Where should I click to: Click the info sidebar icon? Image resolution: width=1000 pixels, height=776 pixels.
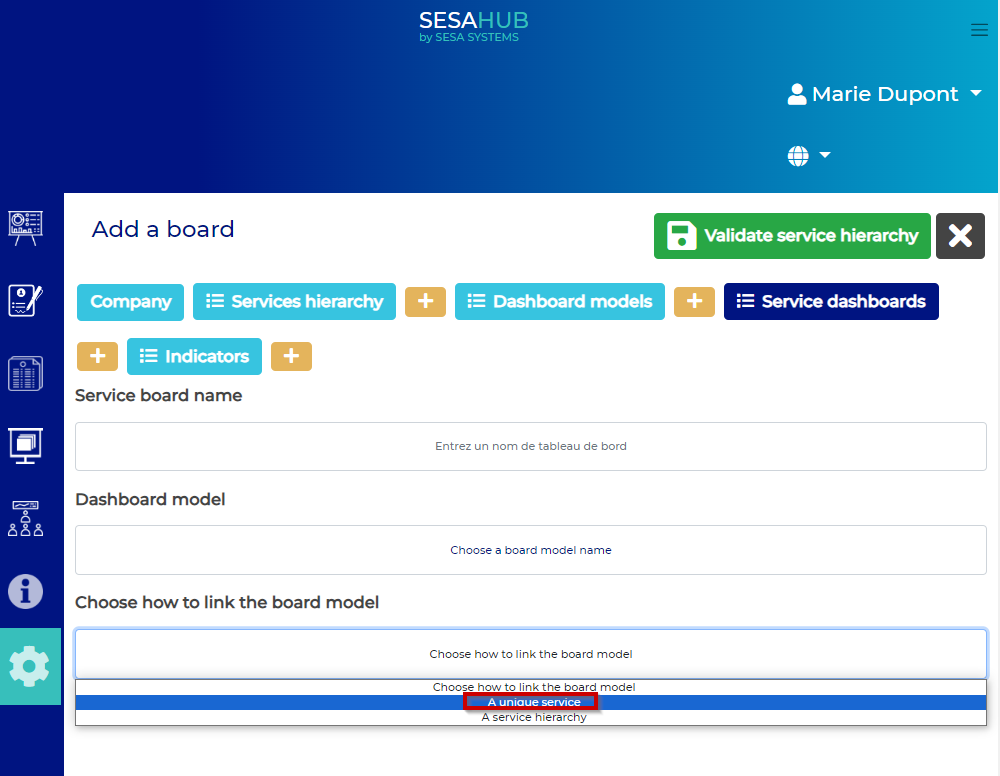pyautogui.click(x=25, y=591)
